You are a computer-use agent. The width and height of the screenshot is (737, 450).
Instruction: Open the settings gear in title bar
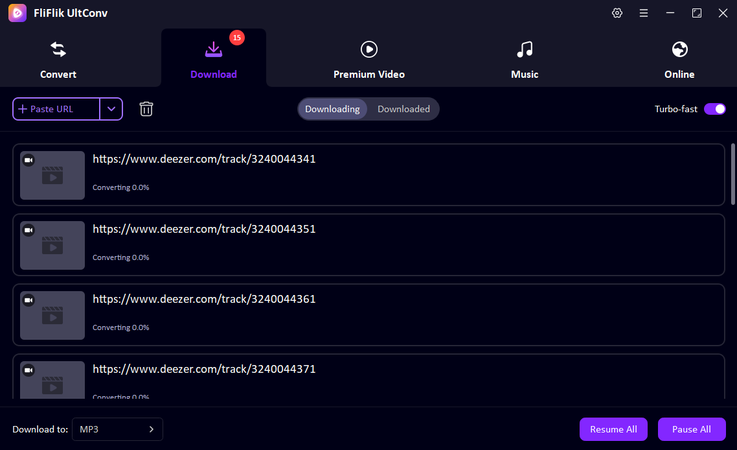(x=617, y=13)
